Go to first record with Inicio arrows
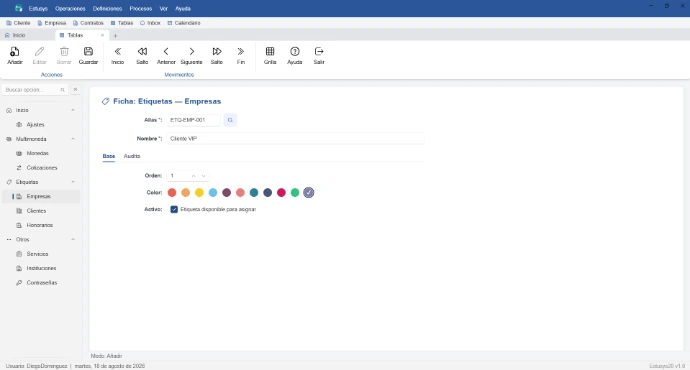This screenshot has height=370, width=690. click(x=117, y=51)
